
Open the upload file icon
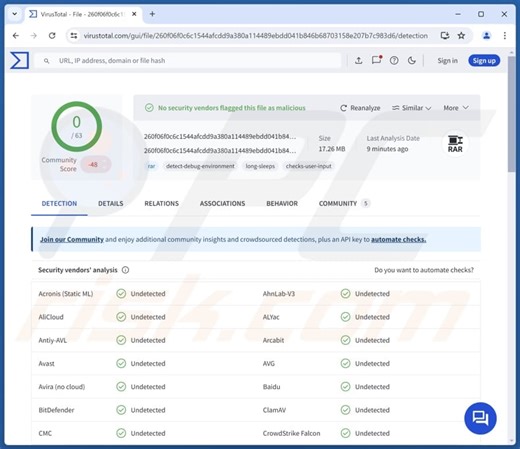pos(358,60)
